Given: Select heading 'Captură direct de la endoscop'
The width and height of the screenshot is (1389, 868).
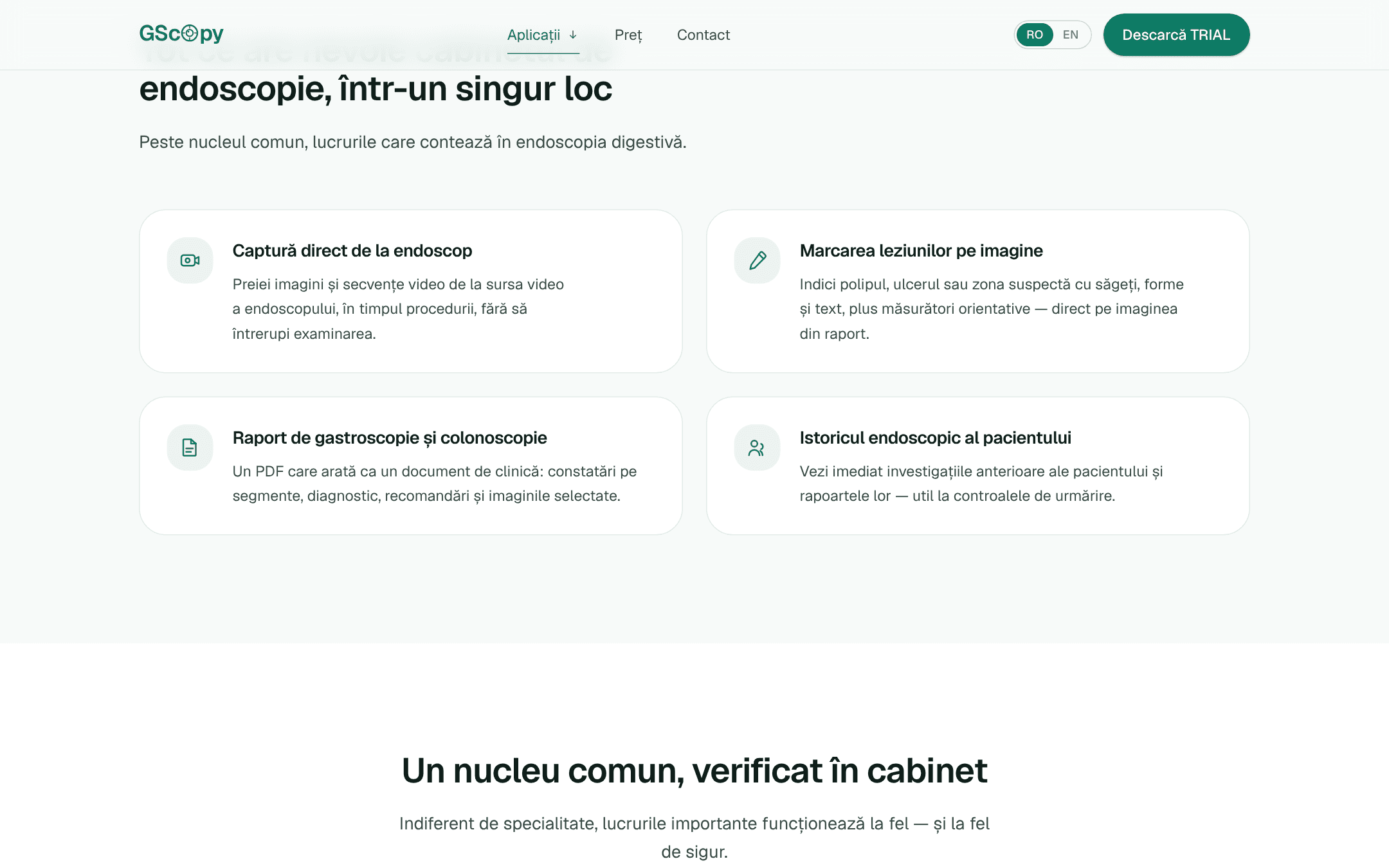Looking at the screenshot, I should point(352,251).
